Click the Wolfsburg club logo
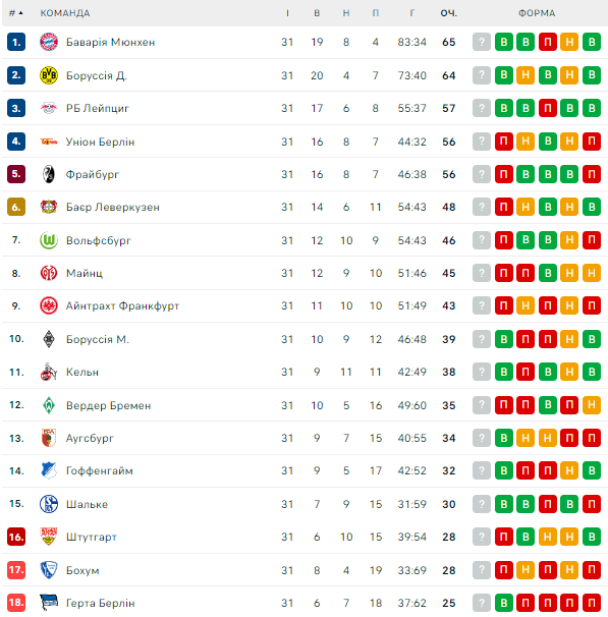Screen dimensions: 608x617 [x=48, y=240]
